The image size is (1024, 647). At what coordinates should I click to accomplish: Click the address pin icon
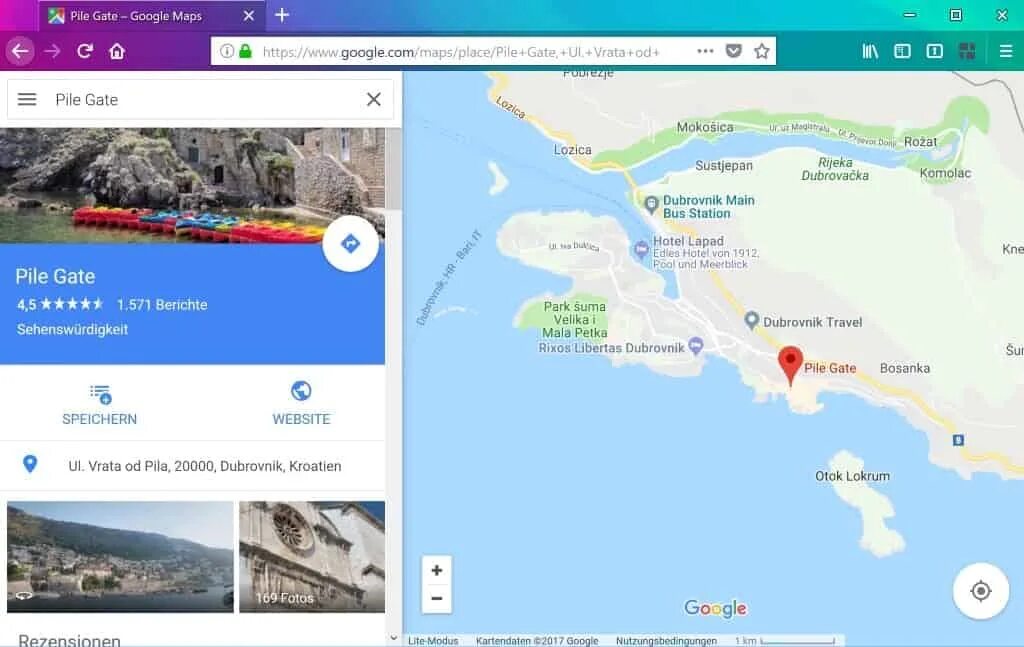[x=30, y=464]
